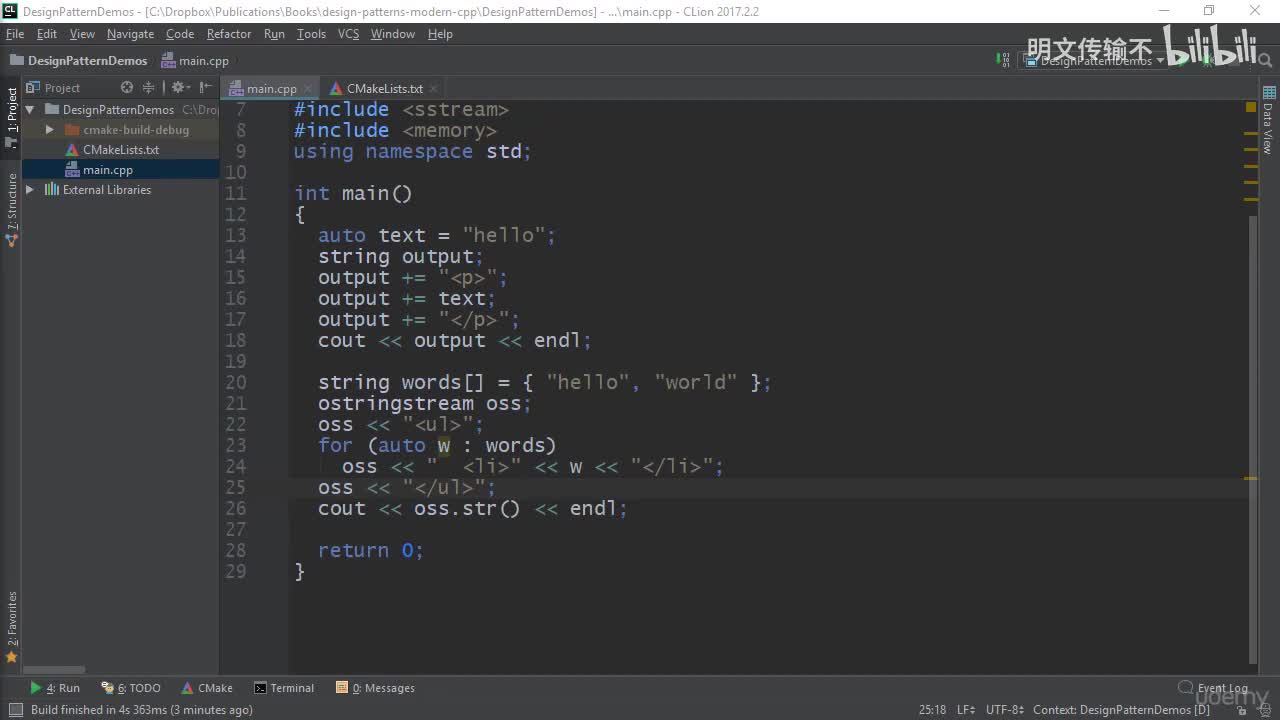The height and width of the screenshot is (720, 1280).
Task: Open the Favorites side tool window
Action: [x=12, y=626]
